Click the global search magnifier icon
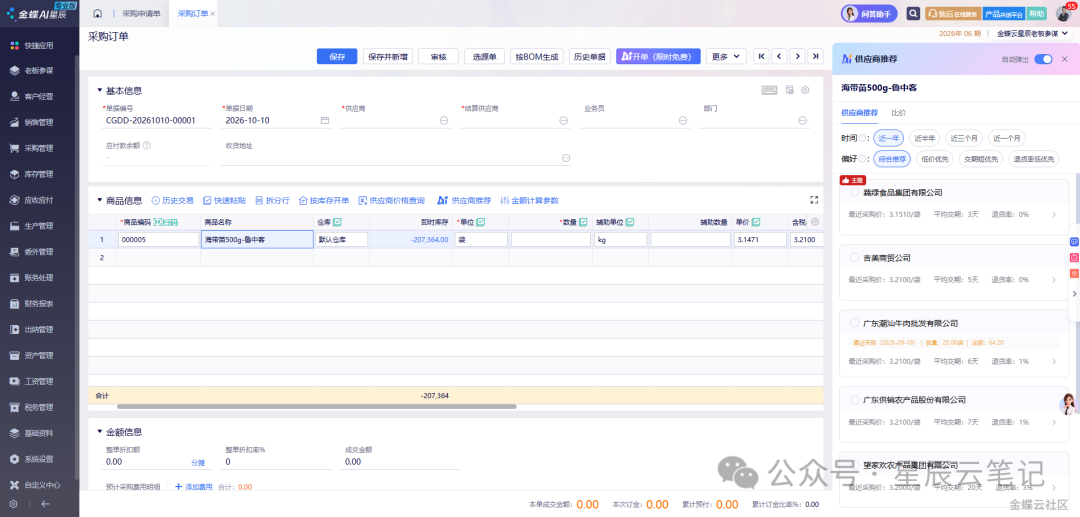Screen dimensions: 1080x517 pyautogui.click(x=913, y=13)
